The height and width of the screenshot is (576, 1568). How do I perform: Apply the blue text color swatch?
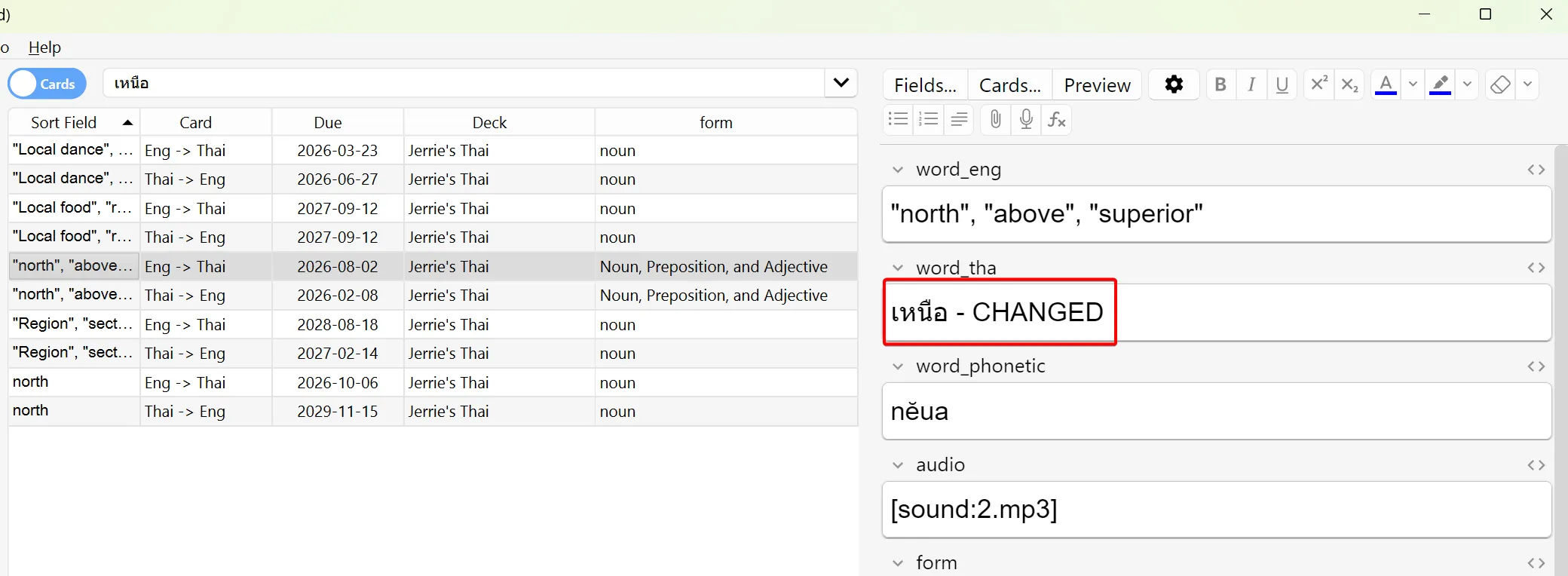point(1386,84)
